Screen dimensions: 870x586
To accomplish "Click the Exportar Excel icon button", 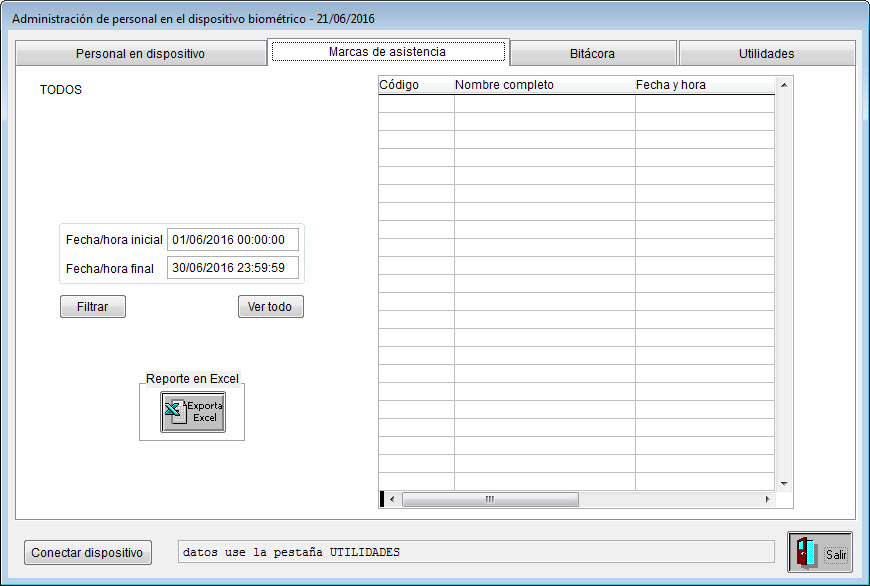I will [193, 412].
